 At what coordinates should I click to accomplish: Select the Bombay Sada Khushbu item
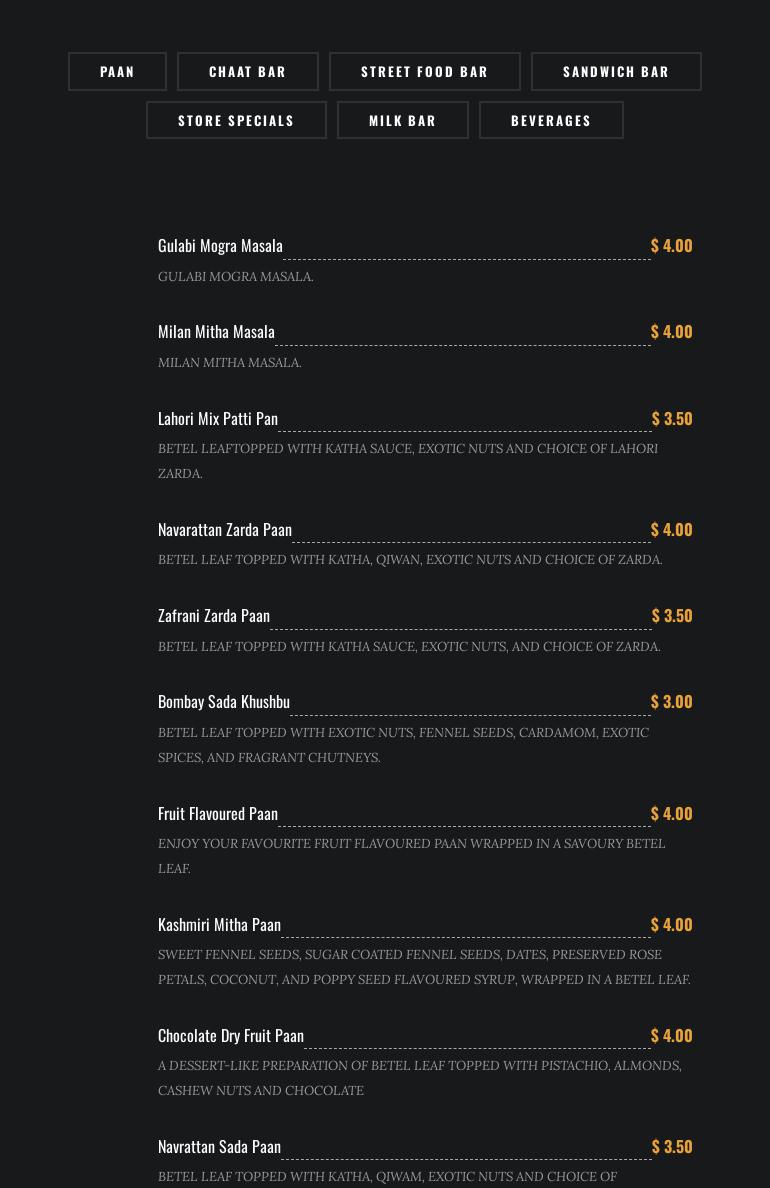(224, 702)
